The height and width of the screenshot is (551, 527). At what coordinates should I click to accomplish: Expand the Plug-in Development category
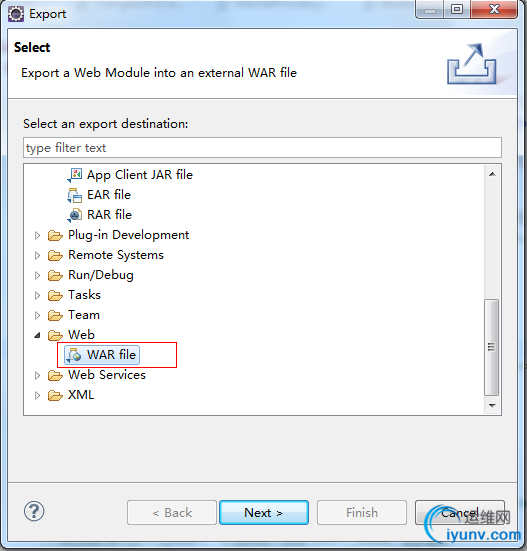pos(37,235)
